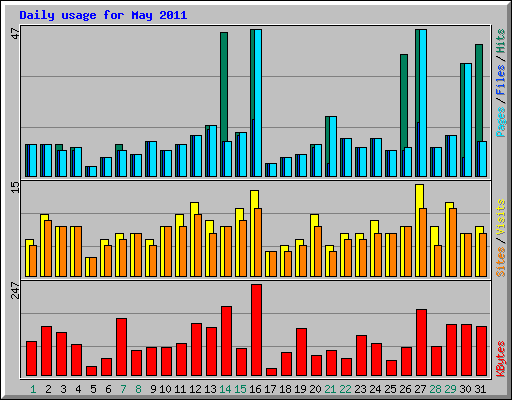Screen dimensions: 512x400
Task: Click green day label '15'
Action: coord(240,389)
